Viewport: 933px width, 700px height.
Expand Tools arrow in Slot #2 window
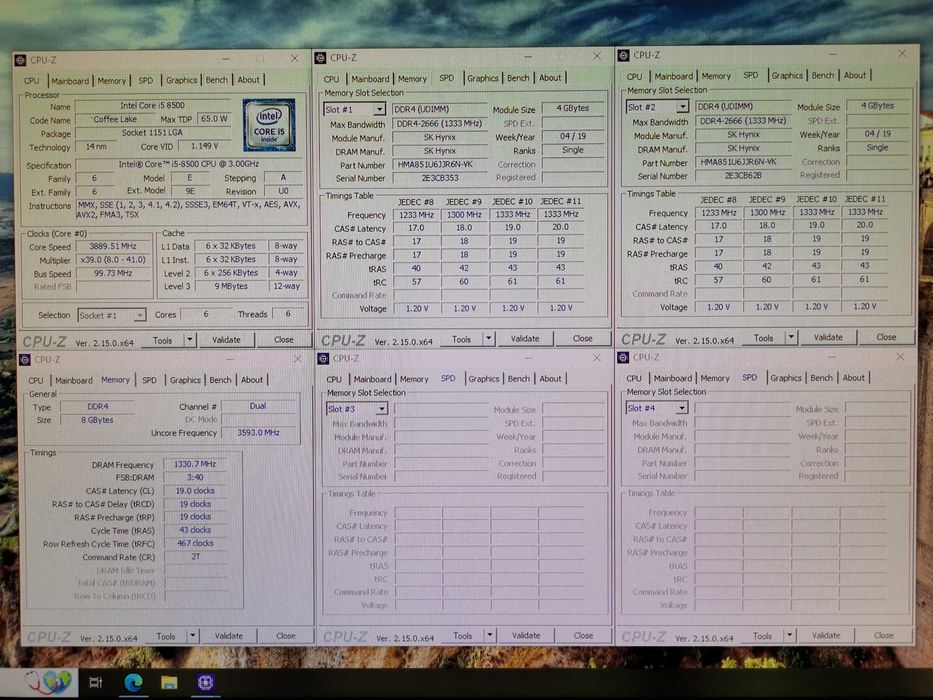tap(791, 338)
